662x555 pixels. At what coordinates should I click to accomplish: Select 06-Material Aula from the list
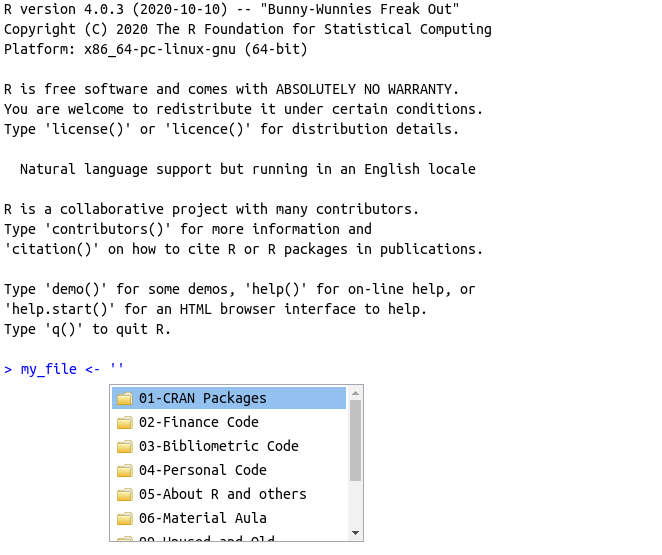point(202,519)
